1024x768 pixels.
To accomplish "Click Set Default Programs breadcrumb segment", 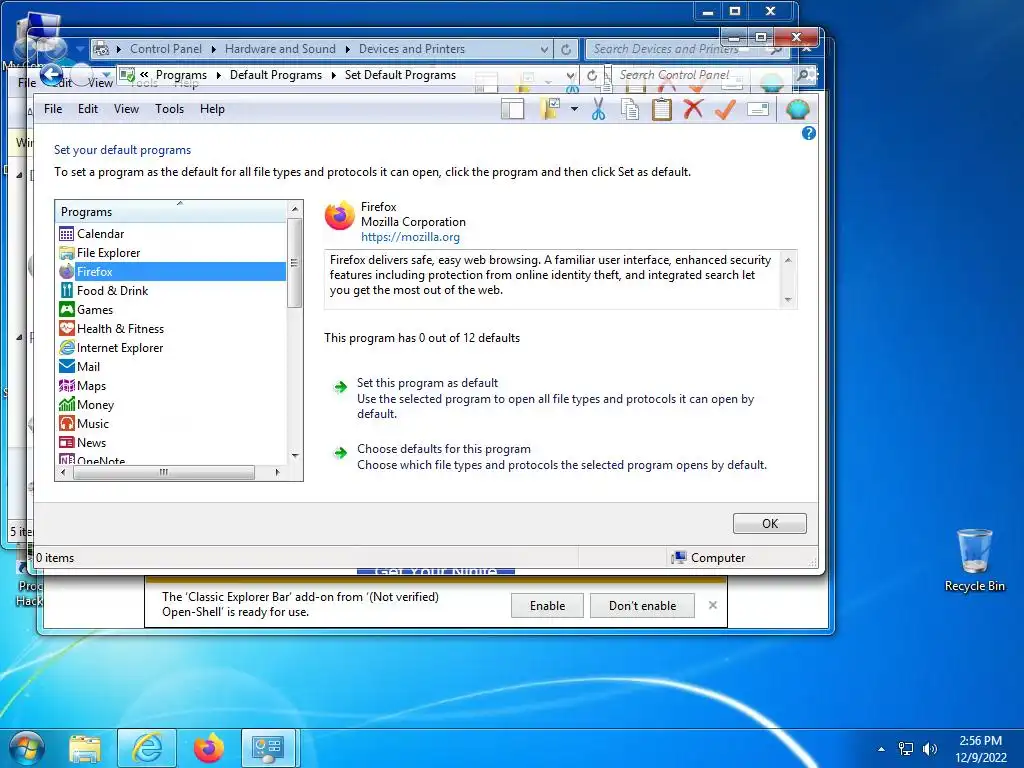I will (400, 75).
